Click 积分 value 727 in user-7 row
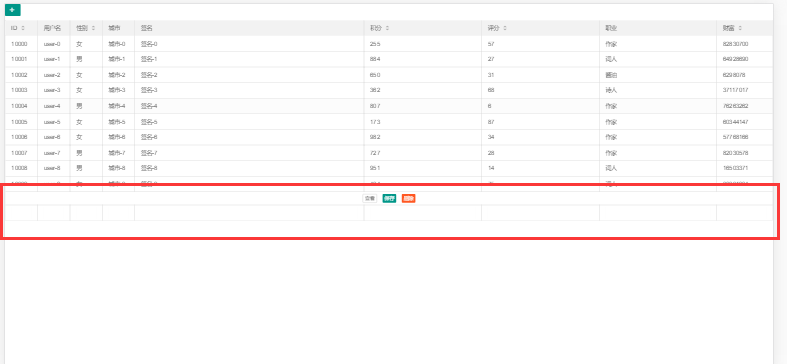The height and width of the screenshot is (364, 787). [x=375, y=153]
